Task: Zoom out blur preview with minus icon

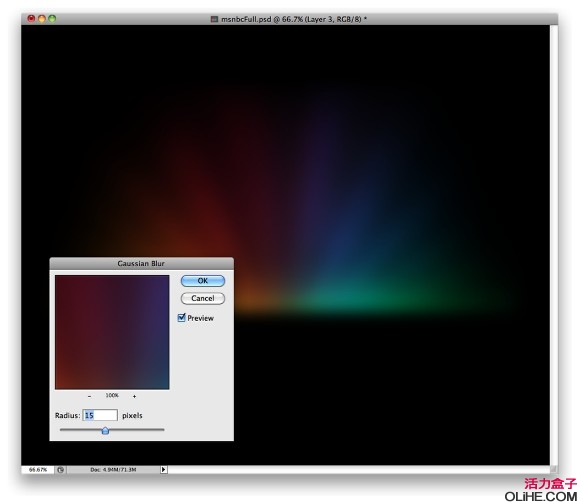Action: (x=90, y=396)
